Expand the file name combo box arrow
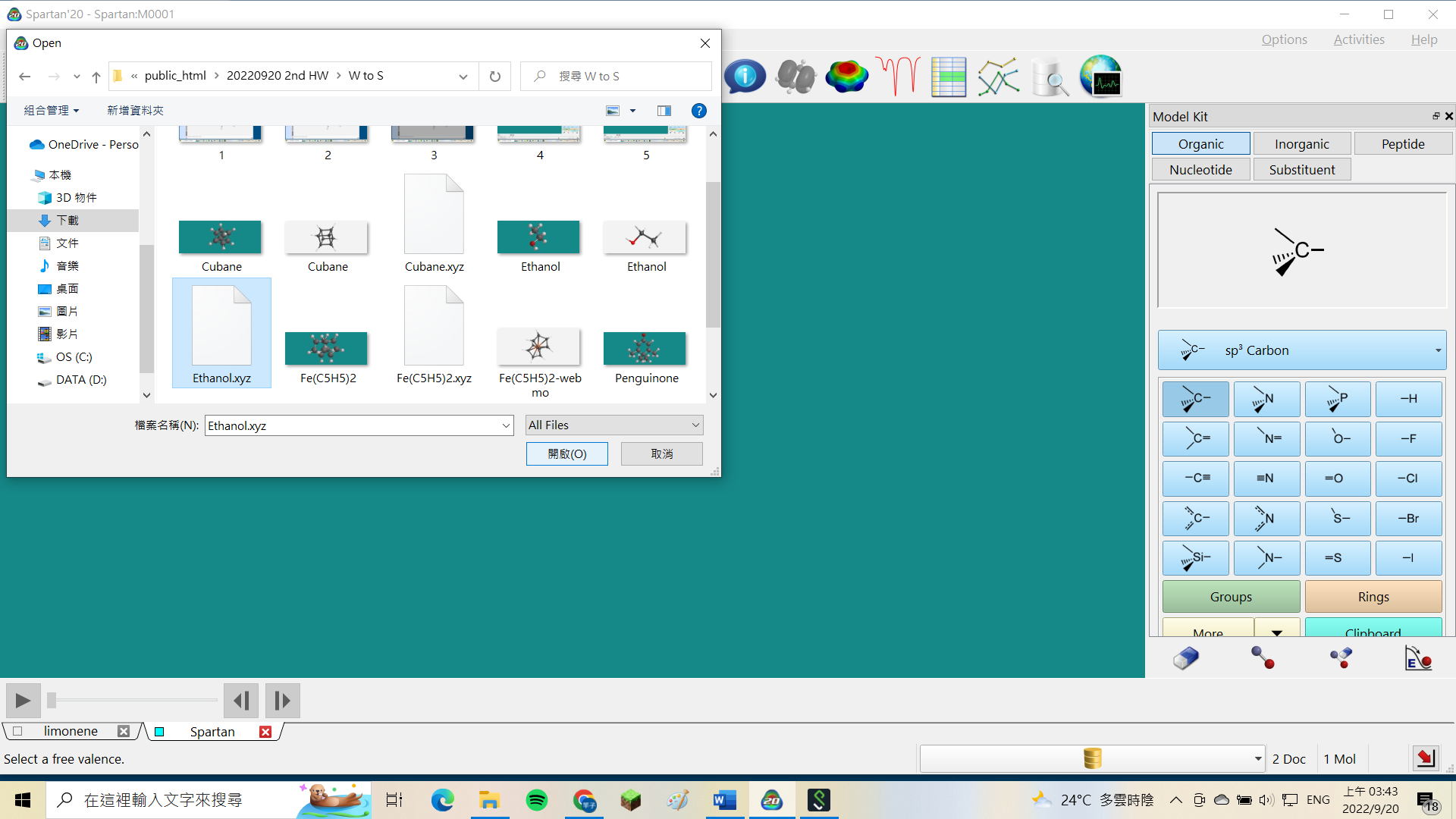The height and width of the screenshot is (819, 1456). [x=506, y=426]
